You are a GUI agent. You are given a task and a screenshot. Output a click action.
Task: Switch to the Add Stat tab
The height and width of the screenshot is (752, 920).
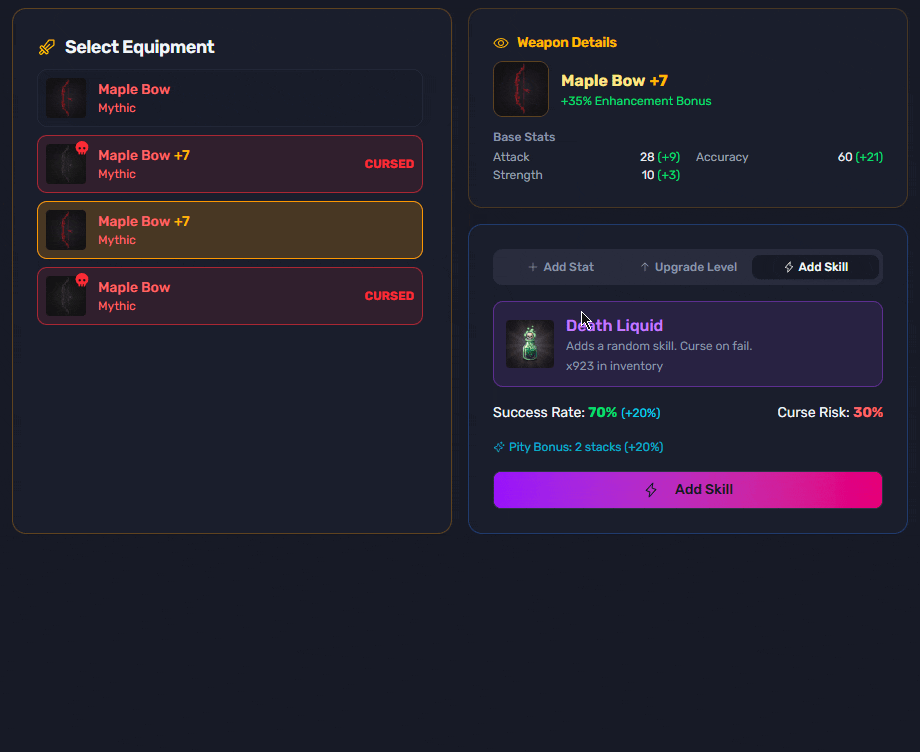tap(561, 267)
